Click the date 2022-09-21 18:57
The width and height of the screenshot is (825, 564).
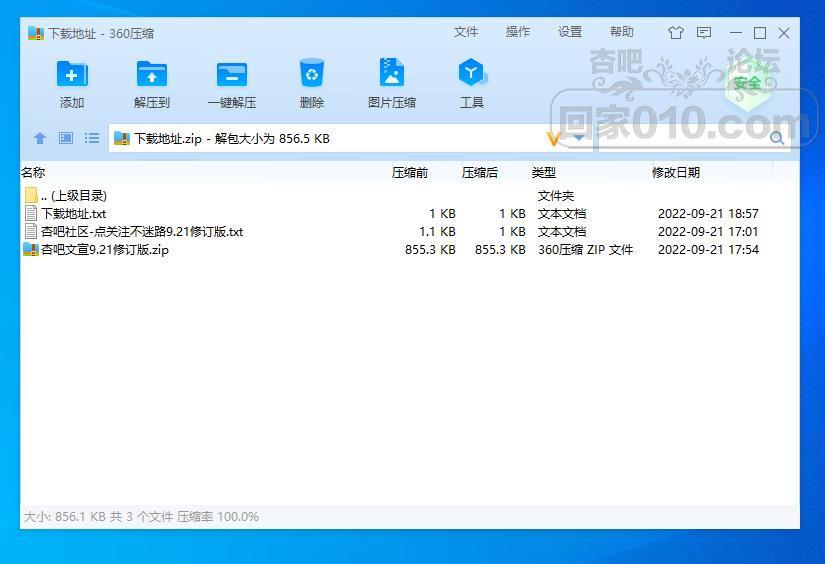[x=708, y=214]
